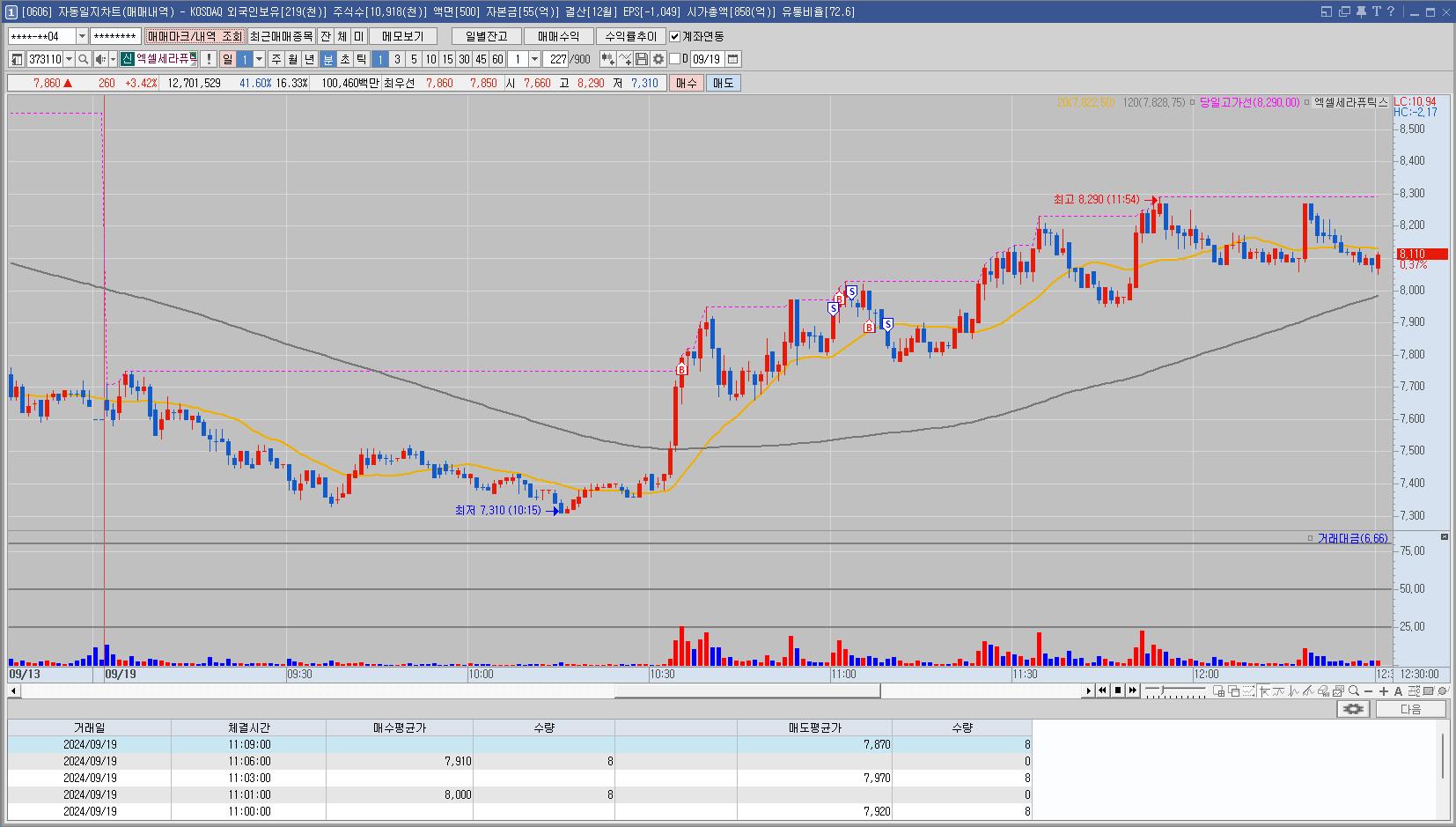Click the pin window icon in title bar
This screenshot has height=827, width=1456.
coord(1360,11)
